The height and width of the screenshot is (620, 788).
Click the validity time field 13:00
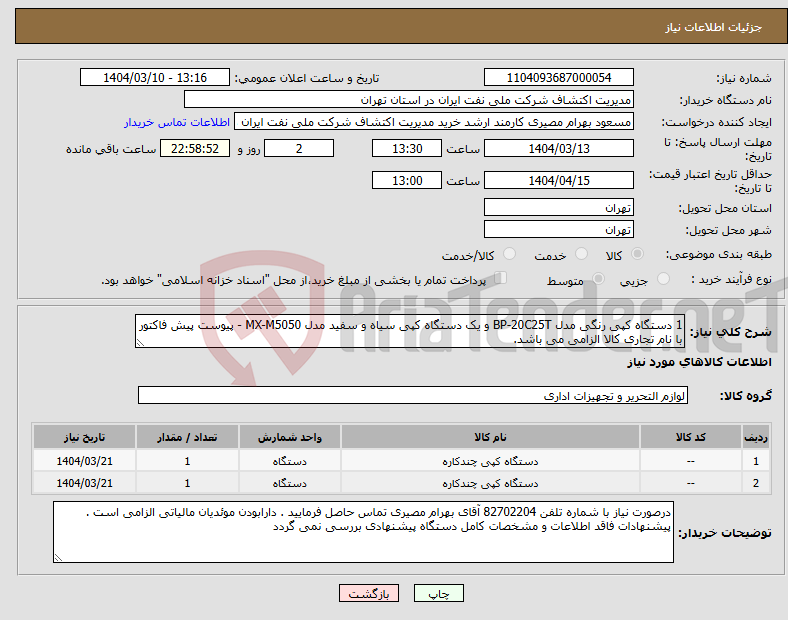pos(407,180)
